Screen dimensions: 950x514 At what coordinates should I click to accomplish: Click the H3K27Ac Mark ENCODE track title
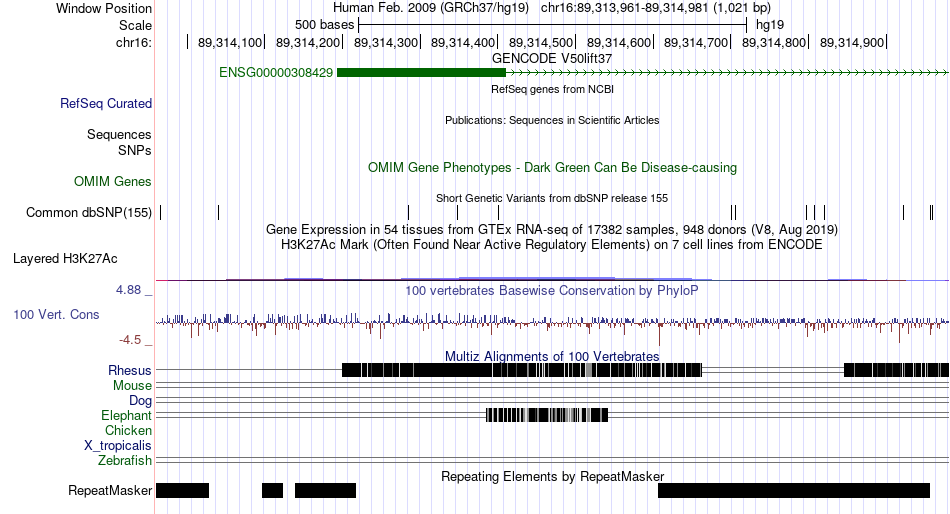point(552,245)
